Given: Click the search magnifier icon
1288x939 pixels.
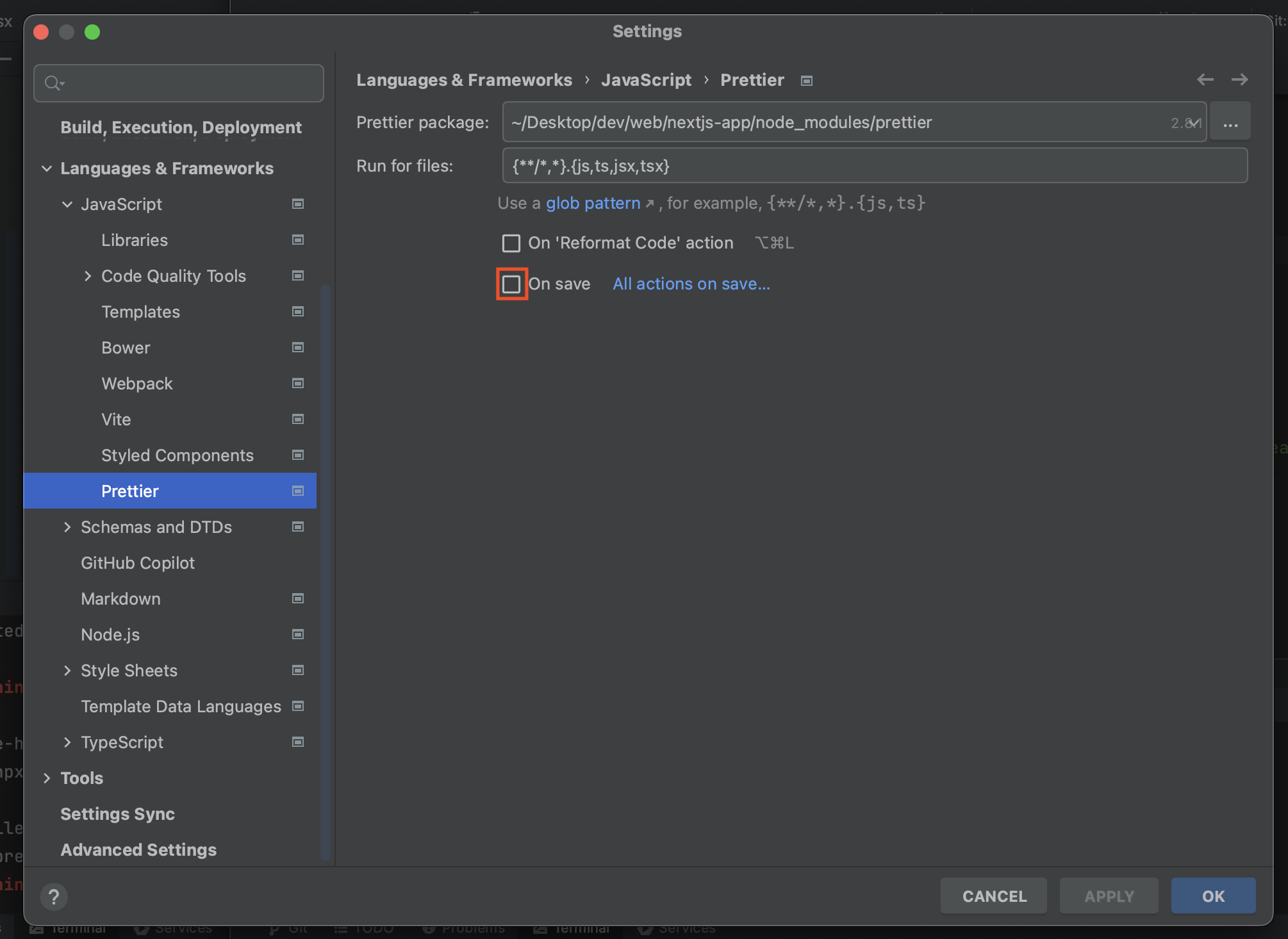Looking at the screenshot, I should click(x=53, y=83).
